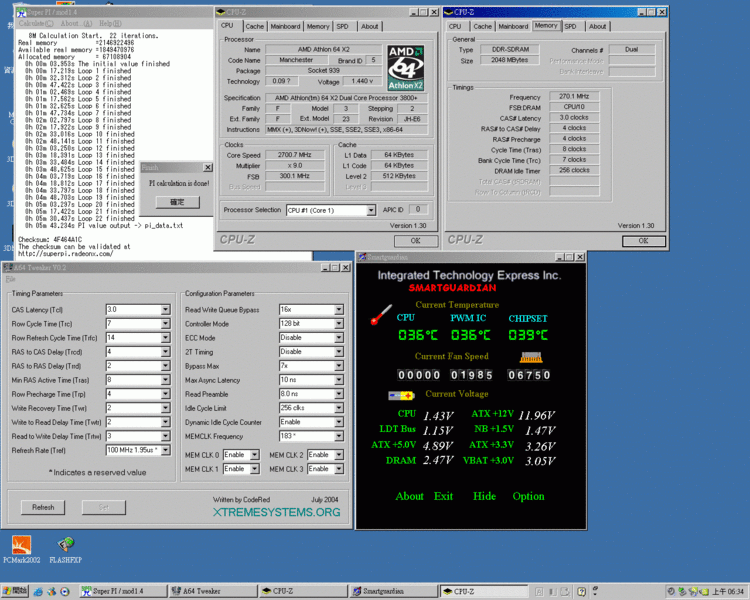This screenshot has width=750, height=600.
Task: Click the memory Frequency 270.1 MHz field
Action: tap(574, 97)
